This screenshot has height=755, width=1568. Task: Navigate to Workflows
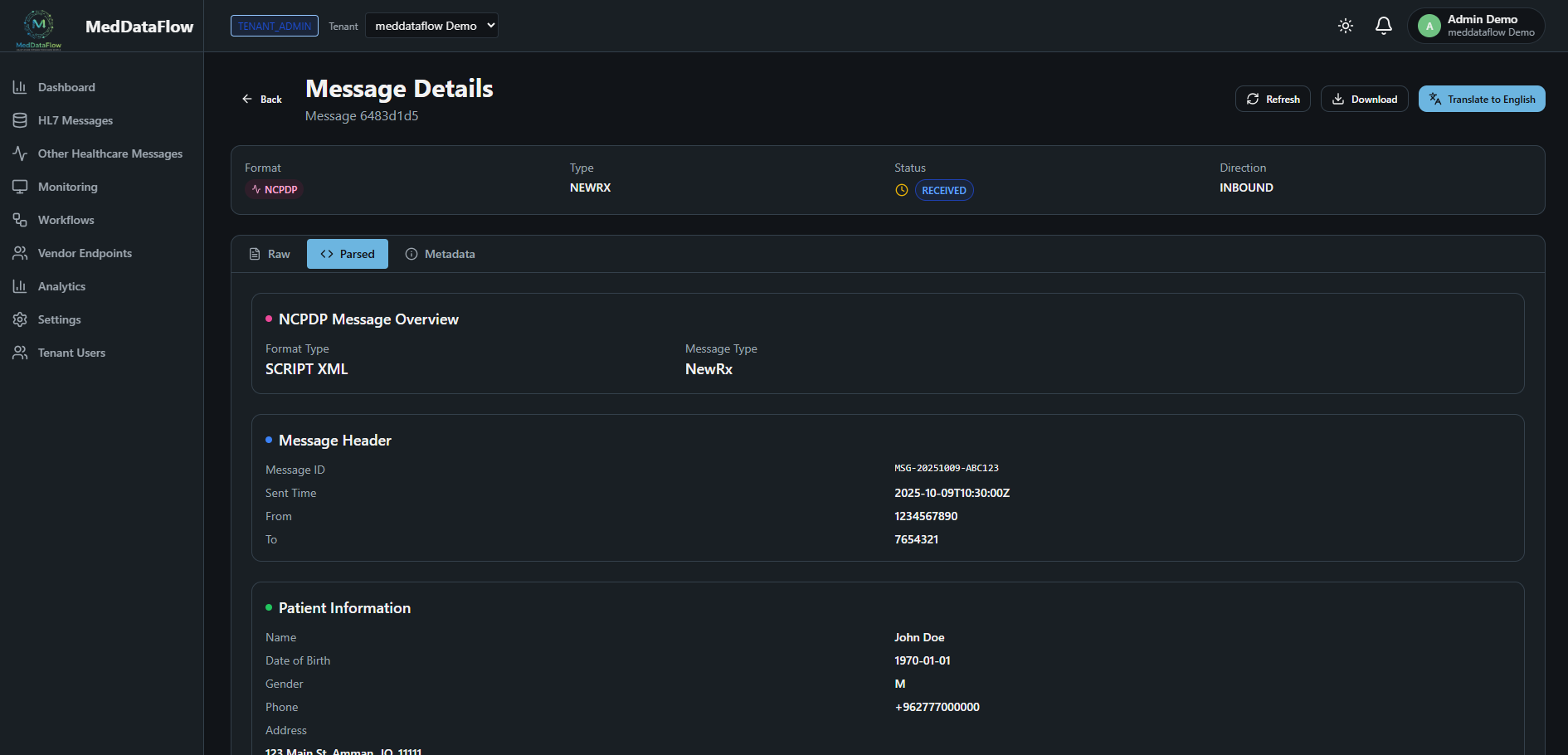[x=65, y=219]
